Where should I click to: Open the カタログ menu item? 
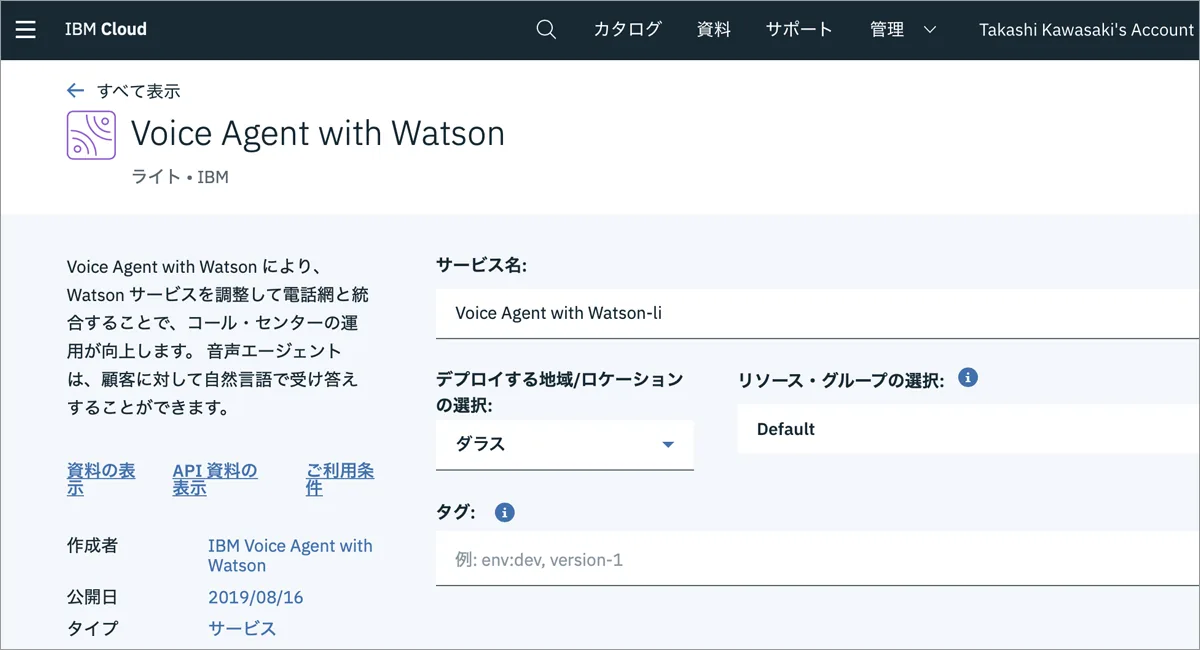627,30
